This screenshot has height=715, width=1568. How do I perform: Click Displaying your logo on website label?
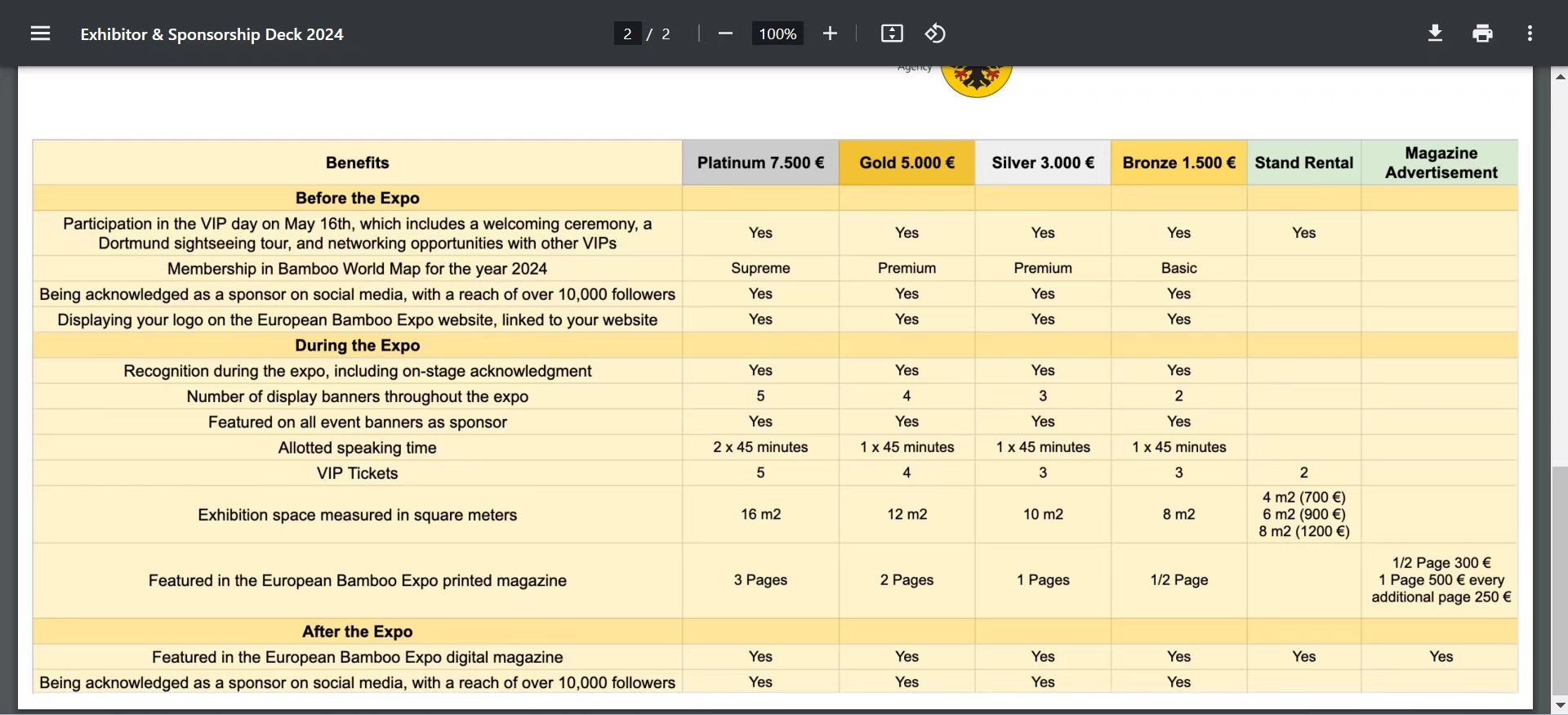click(357, 320)
